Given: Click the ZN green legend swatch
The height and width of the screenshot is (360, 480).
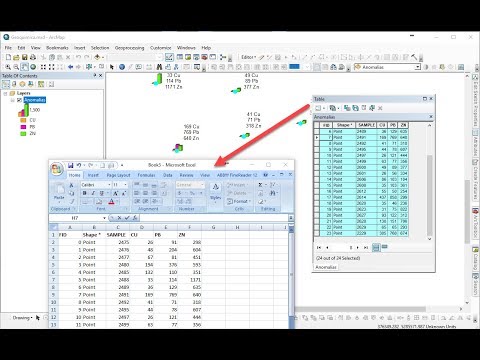Looking at the screenshot, I should point(23,134).
